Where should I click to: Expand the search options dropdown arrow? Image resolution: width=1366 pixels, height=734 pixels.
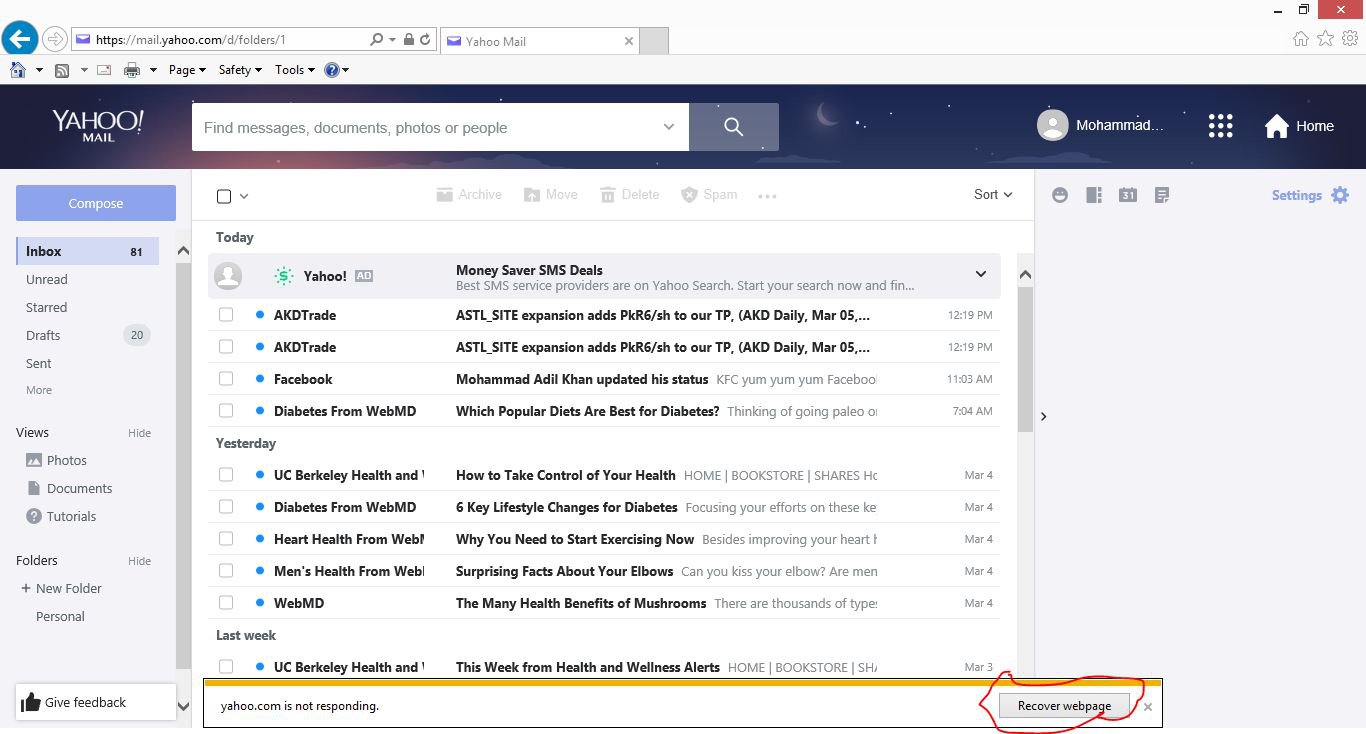668,127
